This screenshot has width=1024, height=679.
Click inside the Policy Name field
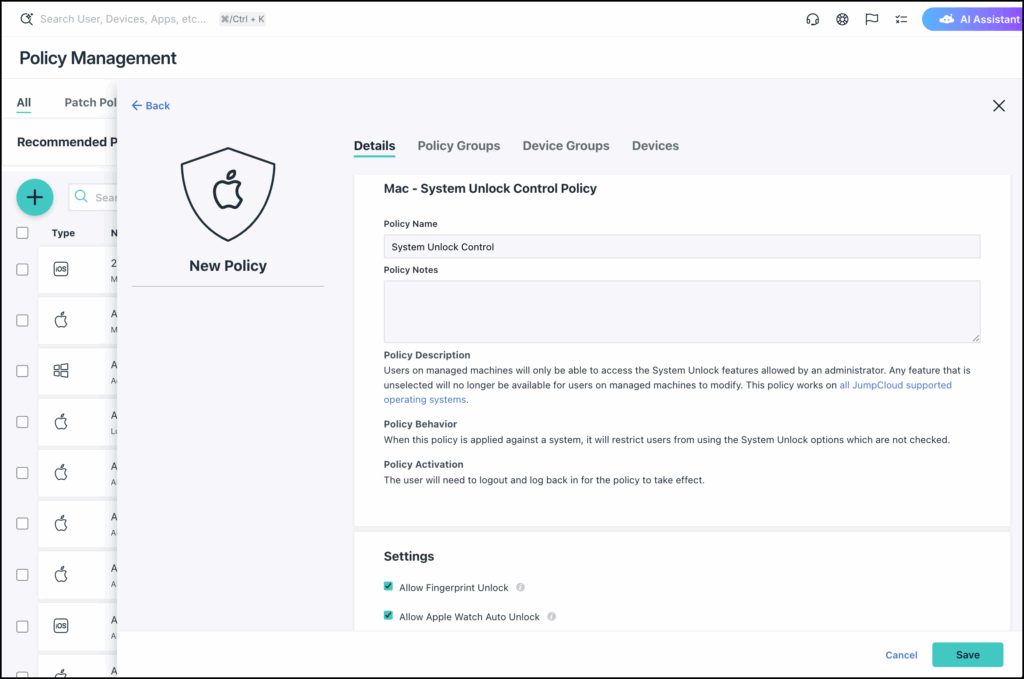tap(681, 246)
